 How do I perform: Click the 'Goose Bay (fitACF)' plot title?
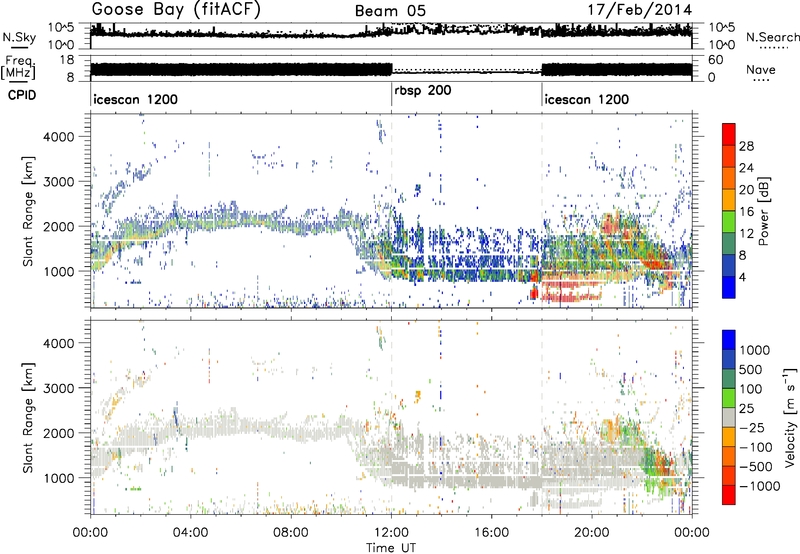(x=176, y=10)
